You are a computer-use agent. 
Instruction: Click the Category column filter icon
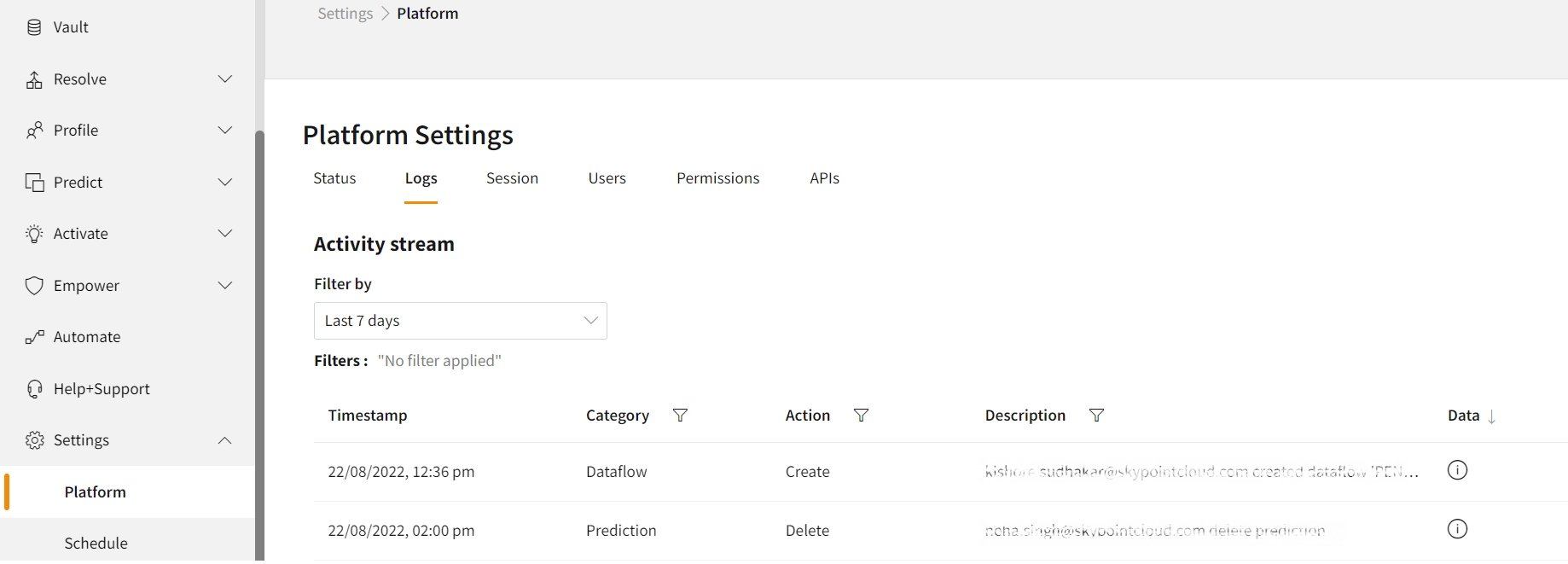point(680,416)
